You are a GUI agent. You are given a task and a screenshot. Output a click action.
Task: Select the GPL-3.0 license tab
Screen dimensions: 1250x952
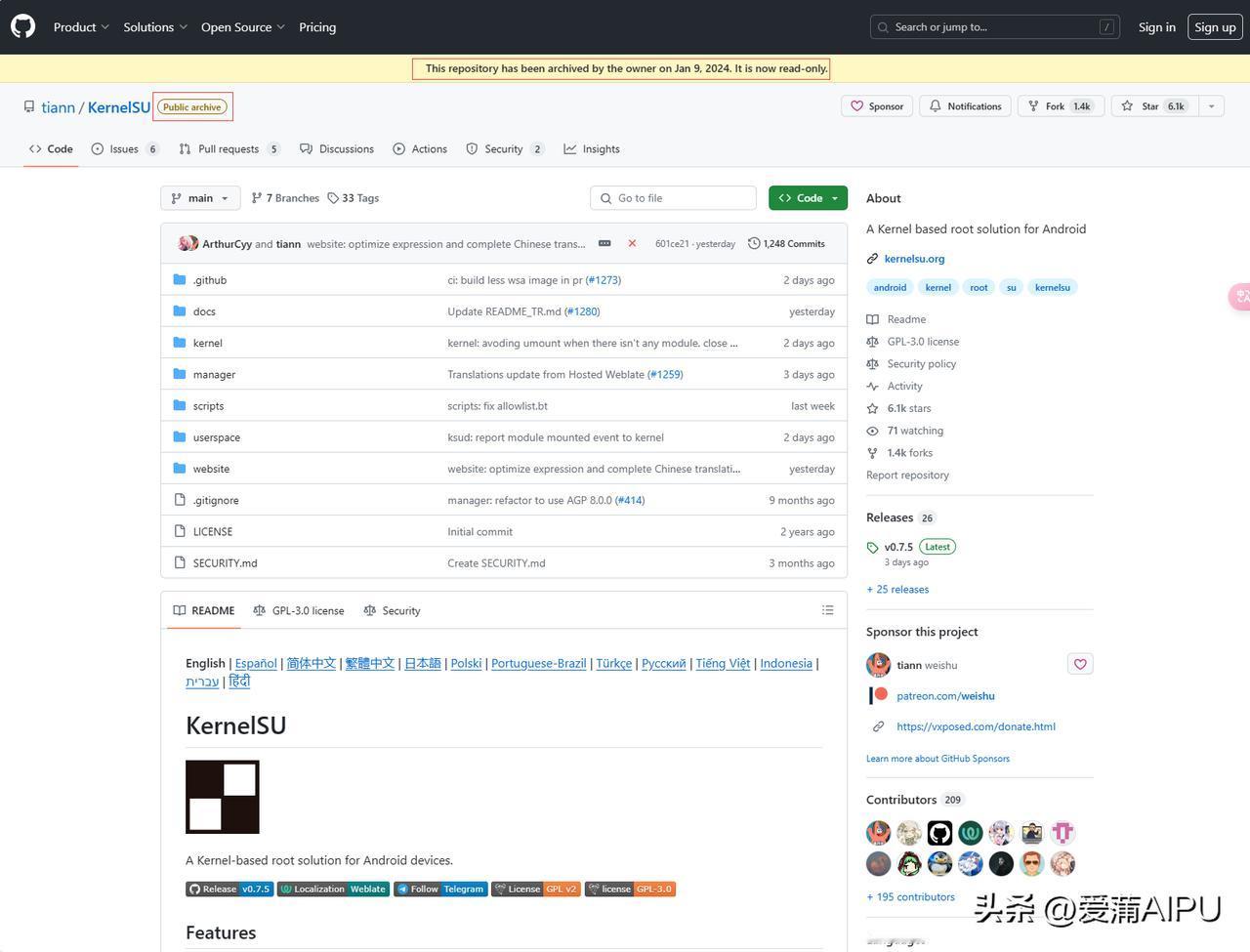click(x=299, y=611)
